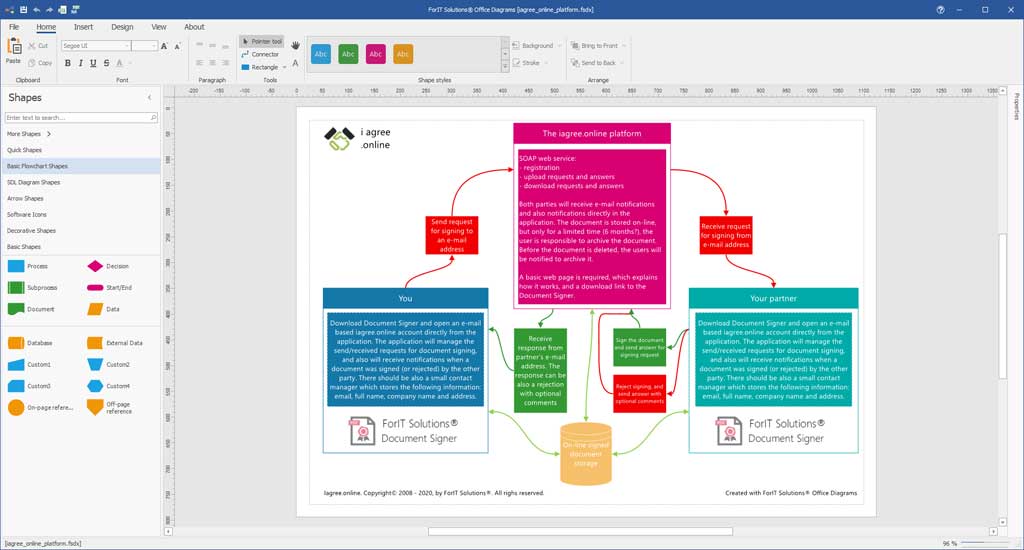Click the text tool 'A' icon
This screenshot has height=550, width=1024.
click(296, 63)
